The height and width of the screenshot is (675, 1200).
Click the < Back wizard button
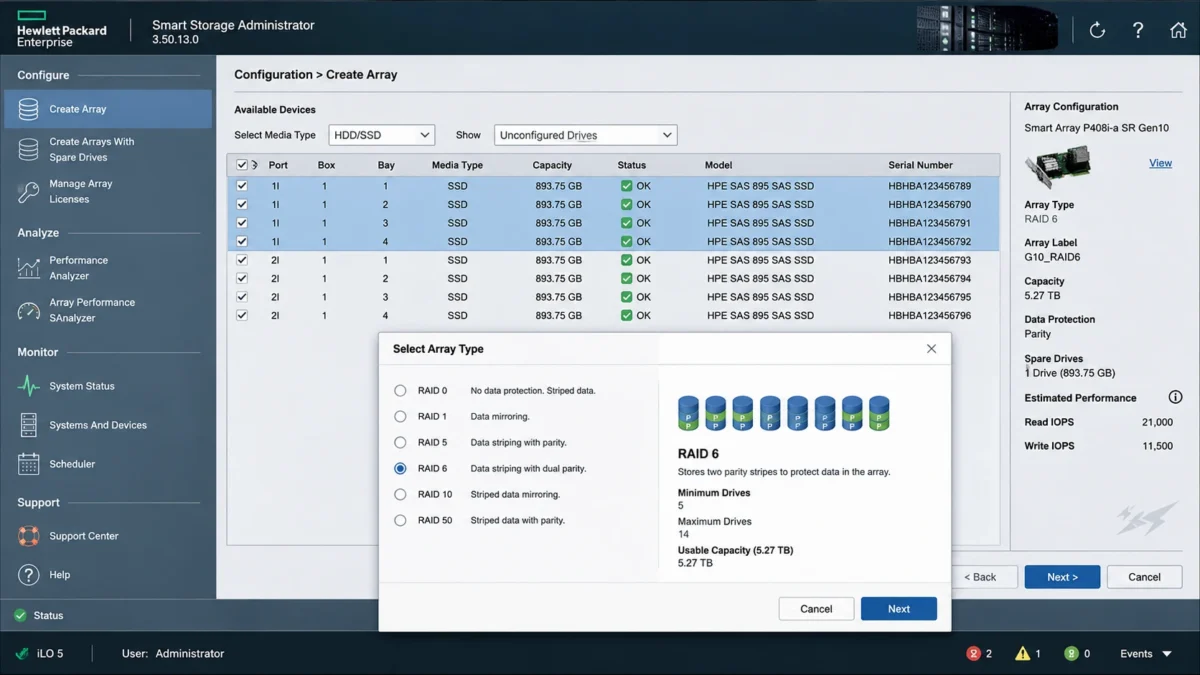(x=980, y=577)
